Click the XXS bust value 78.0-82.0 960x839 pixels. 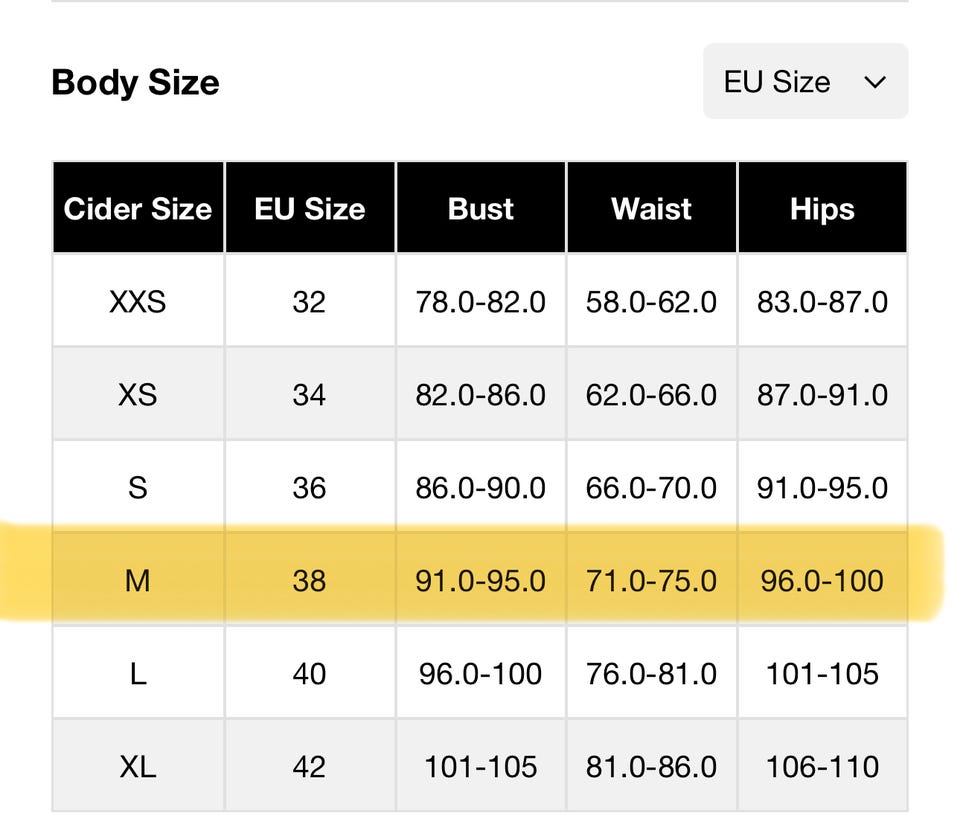click(481, 301)
